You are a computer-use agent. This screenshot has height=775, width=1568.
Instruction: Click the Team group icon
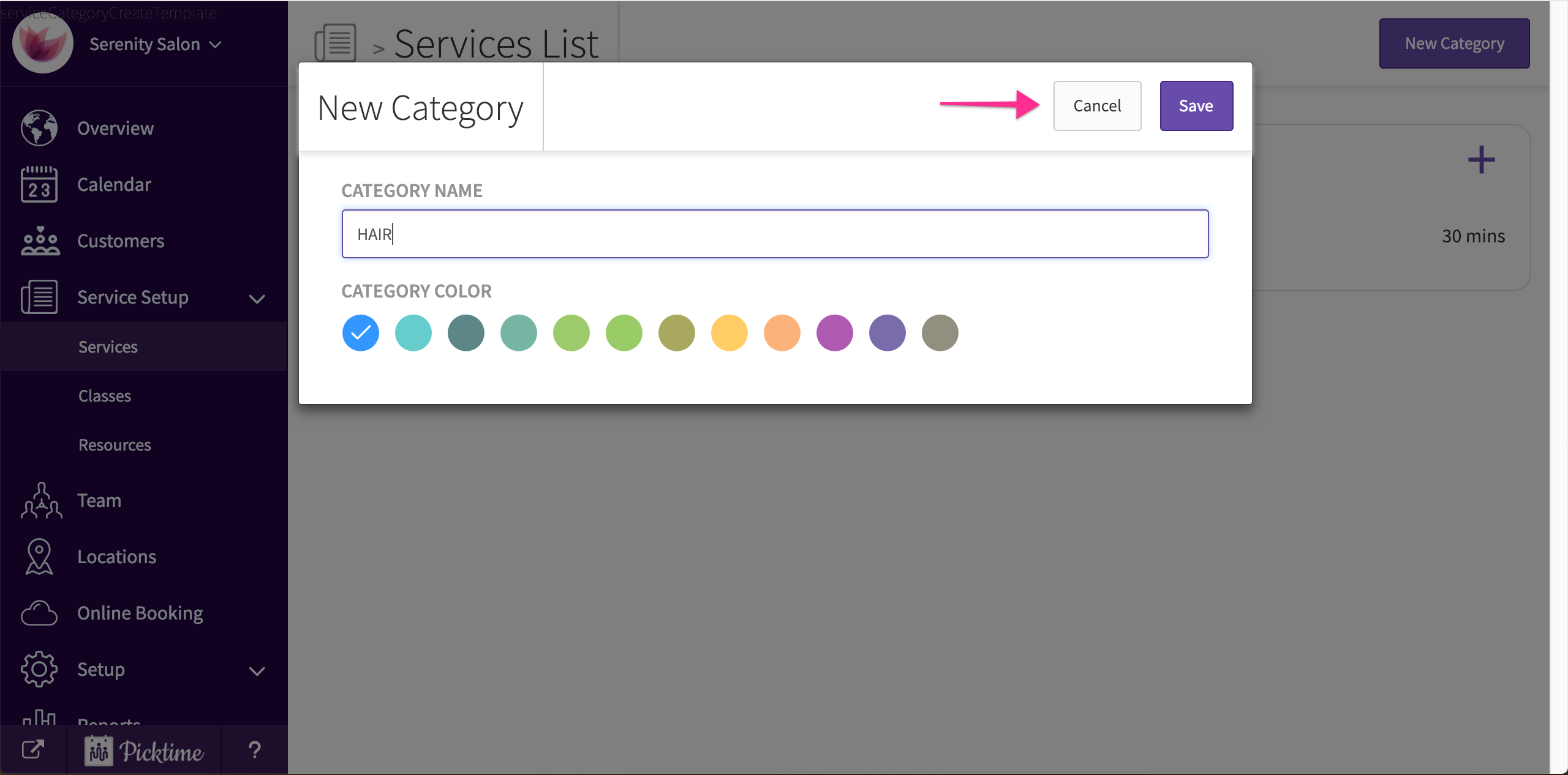tap(40, 500)
